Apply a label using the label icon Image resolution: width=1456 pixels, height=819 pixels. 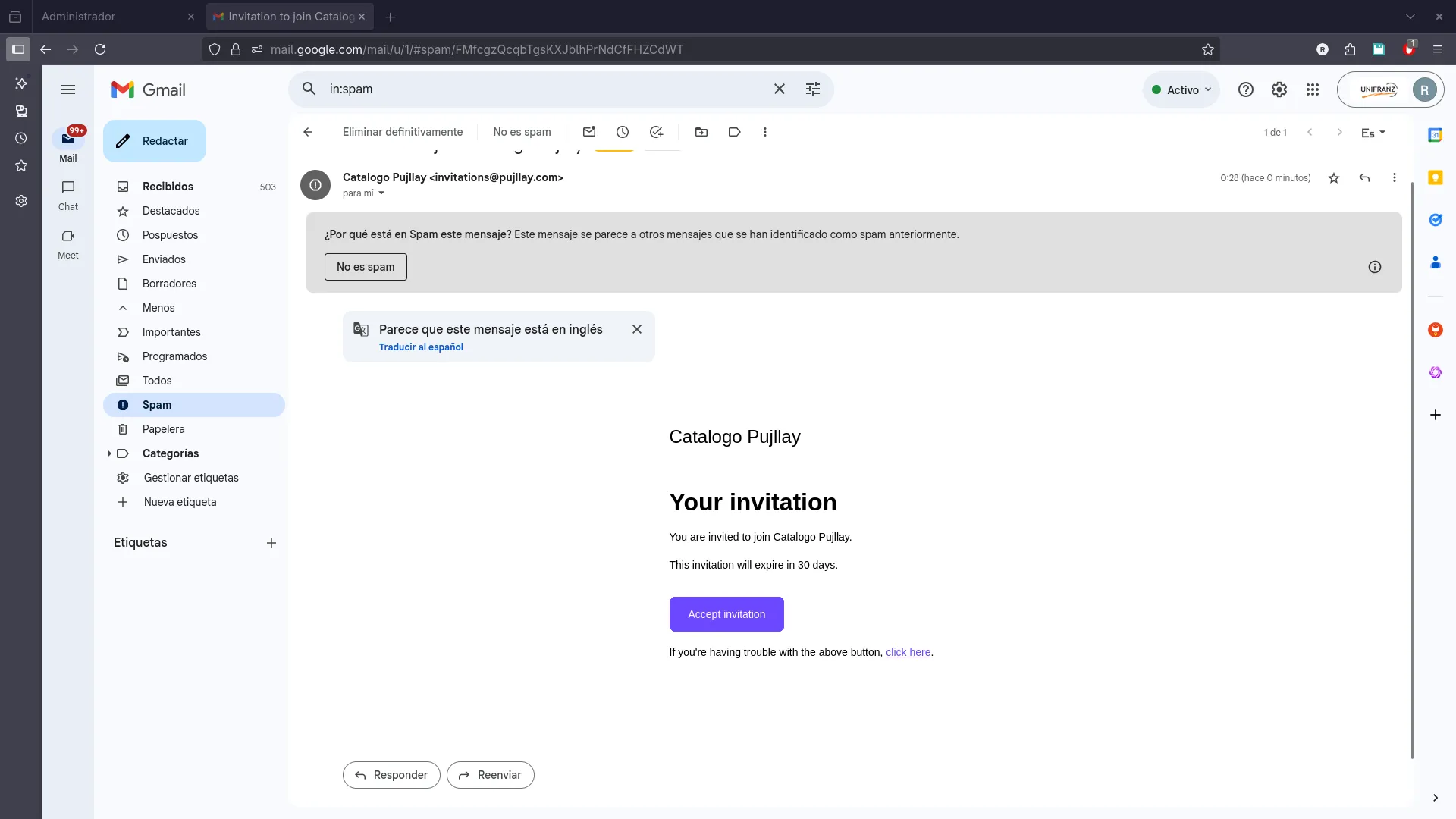(734, 132)
